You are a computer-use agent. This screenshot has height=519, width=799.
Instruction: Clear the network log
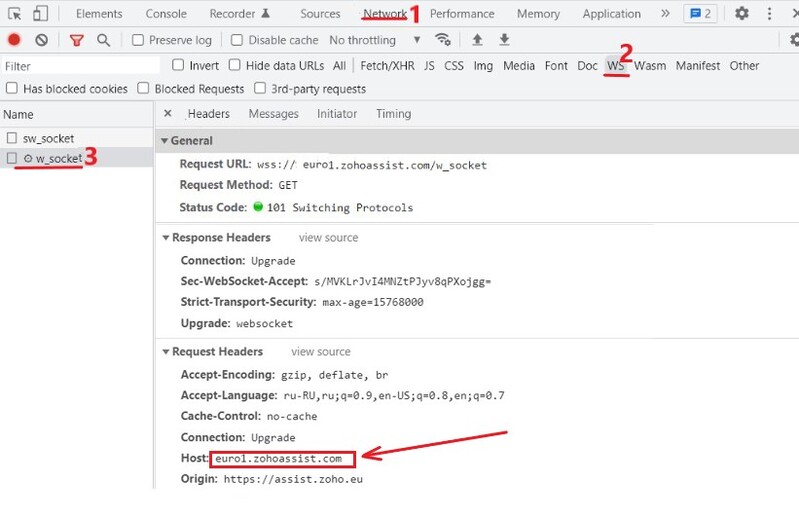pyautogui.click(x=42, y=40)
